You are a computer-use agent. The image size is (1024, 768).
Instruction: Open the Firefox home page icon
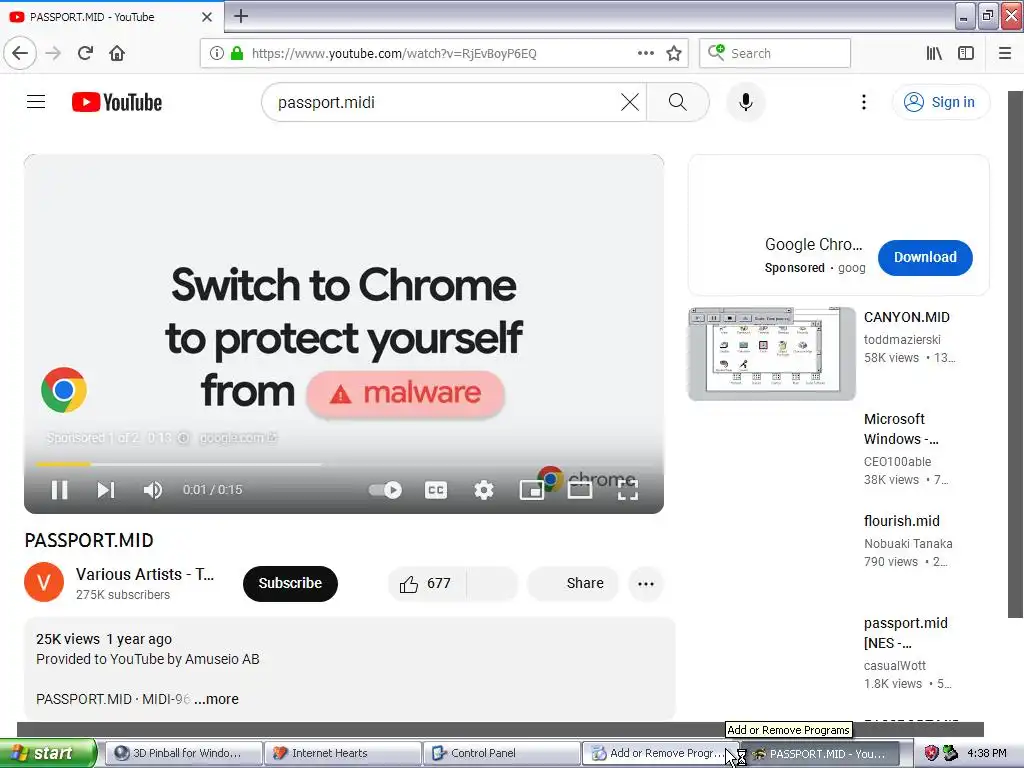pos(117,53)
